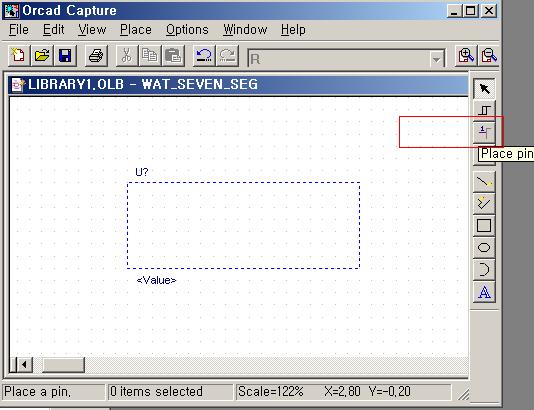This screenshot has height=410, width=534.
Task: Click the Save document icon
Action: [65, 56]
